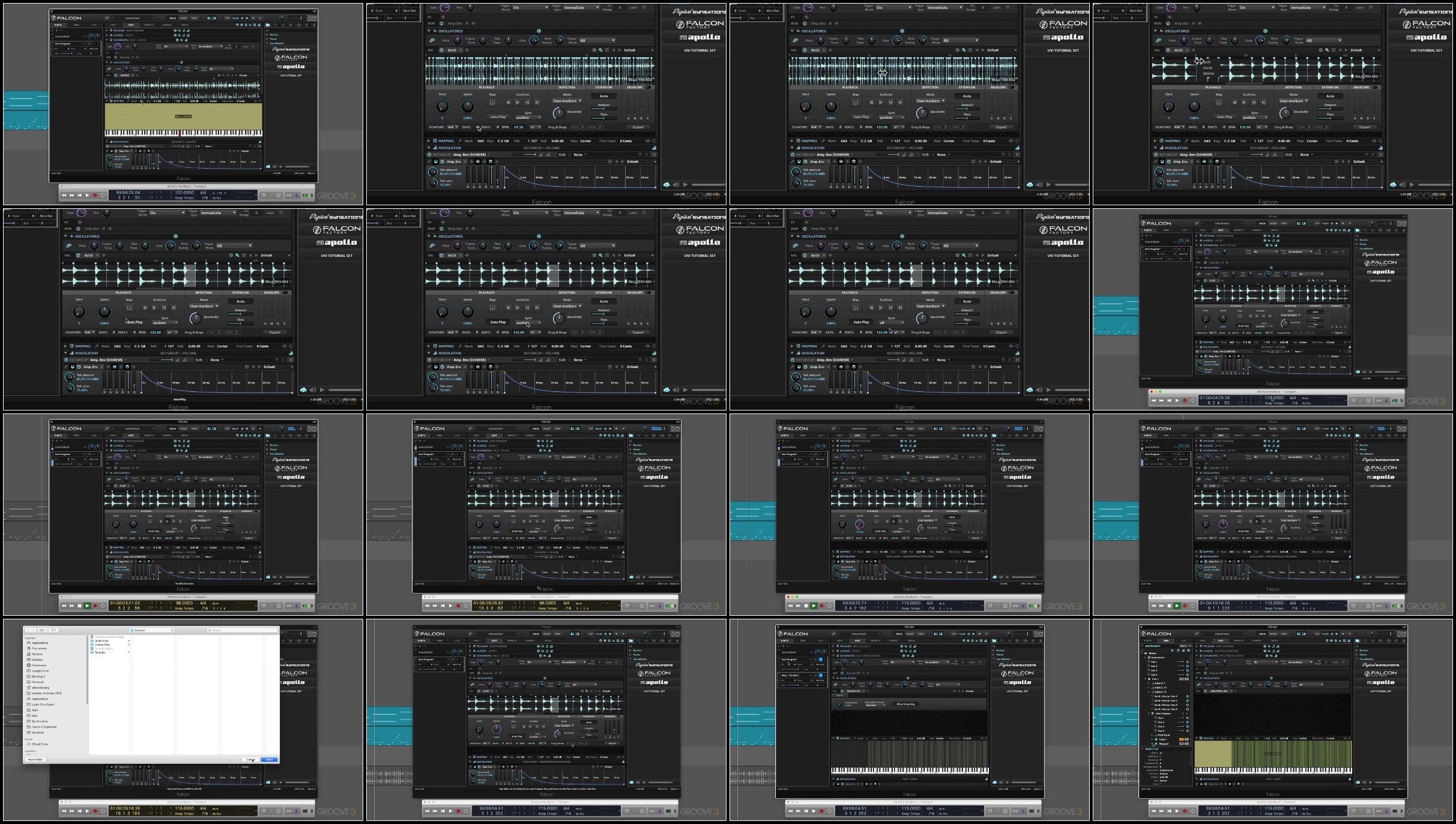
Task: Click the back arrow in file dialog toolbar
Action: (x=28, y=630)
